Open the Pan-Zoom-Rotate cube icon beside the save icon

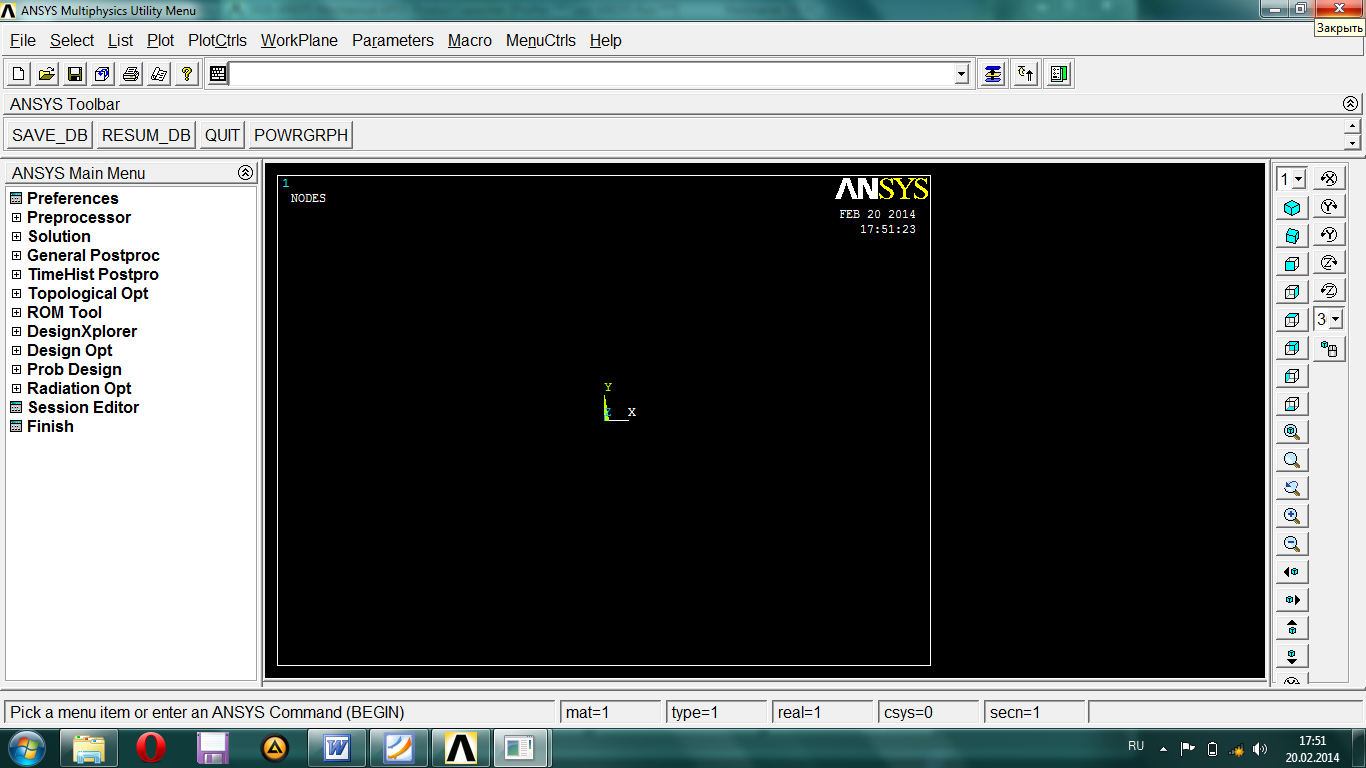tap(102, 74)
